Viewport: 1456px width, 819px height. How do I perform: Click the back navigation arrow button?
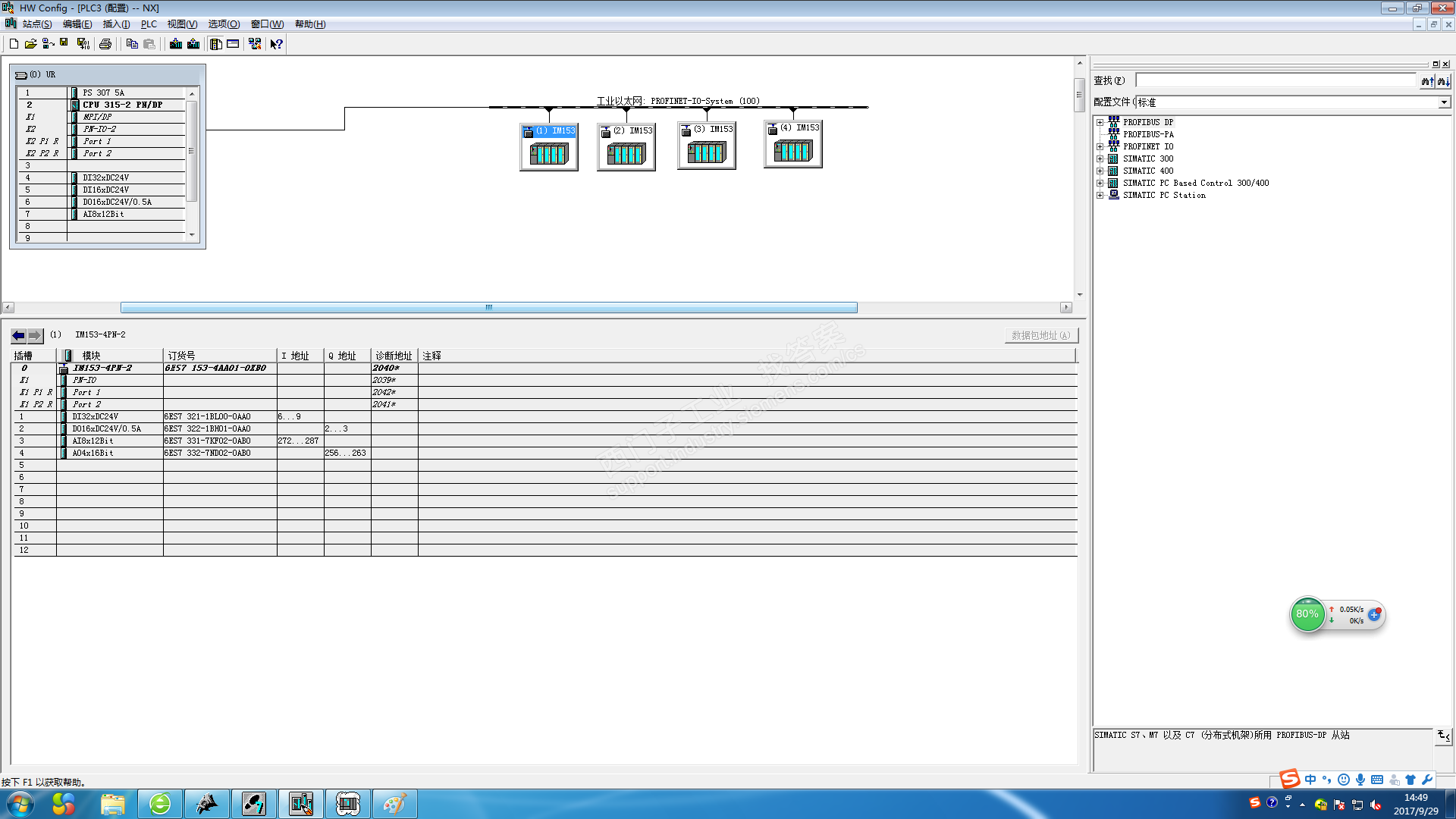pyautogui.click(x=18, y=335)
